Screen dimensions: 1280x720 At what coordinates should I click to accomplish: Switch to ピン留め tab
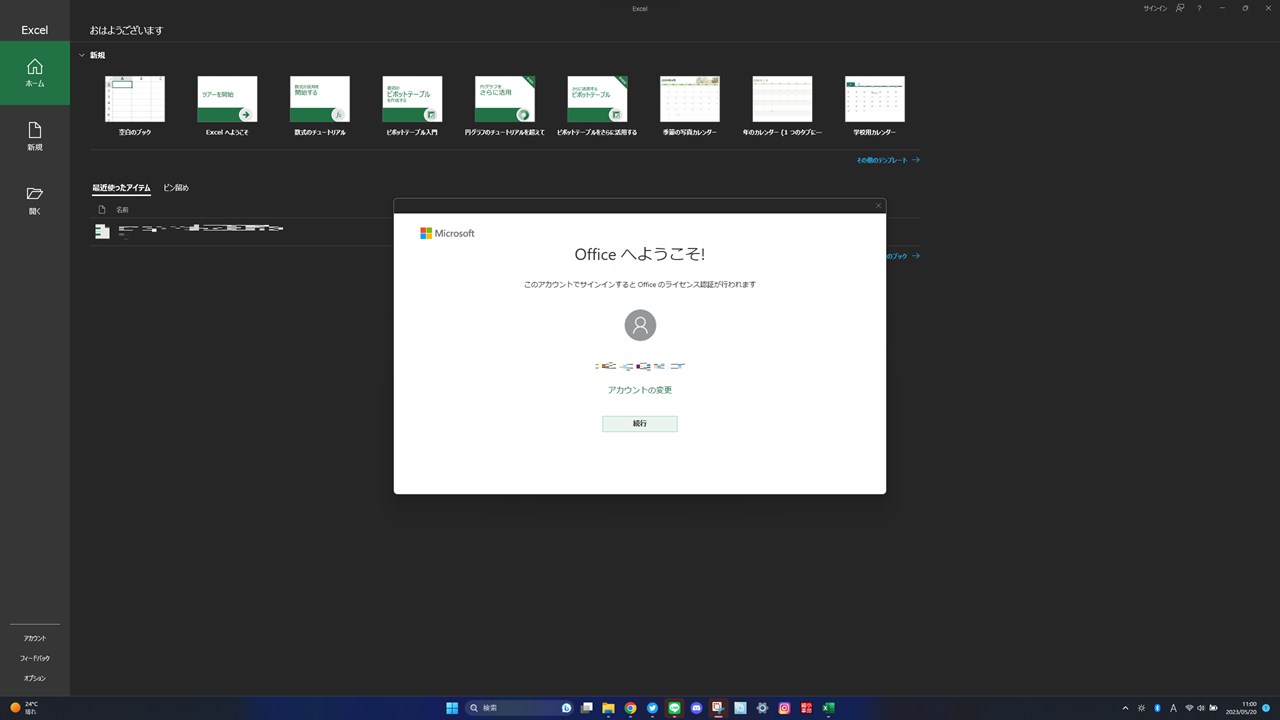pos(176,188)
